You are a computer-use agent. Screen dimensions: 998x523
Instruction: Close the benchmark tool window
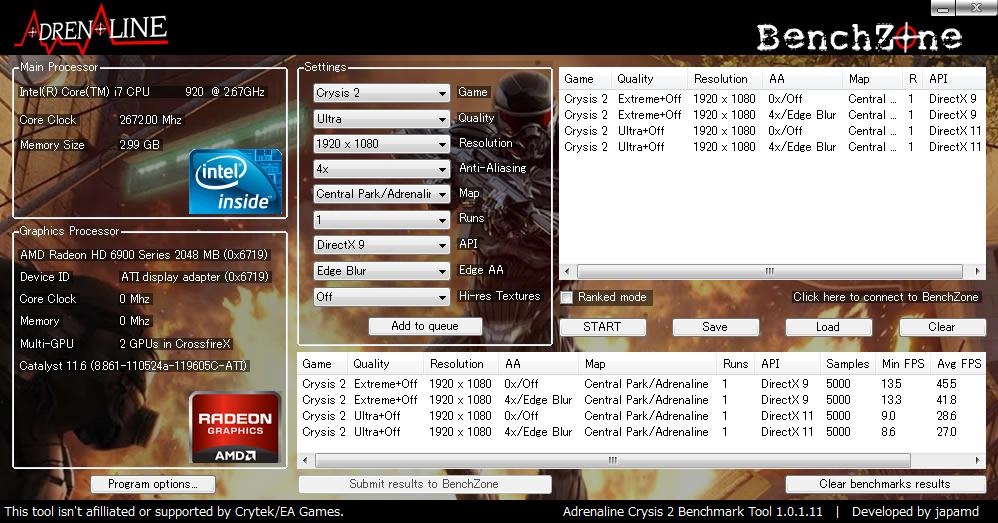976,8
